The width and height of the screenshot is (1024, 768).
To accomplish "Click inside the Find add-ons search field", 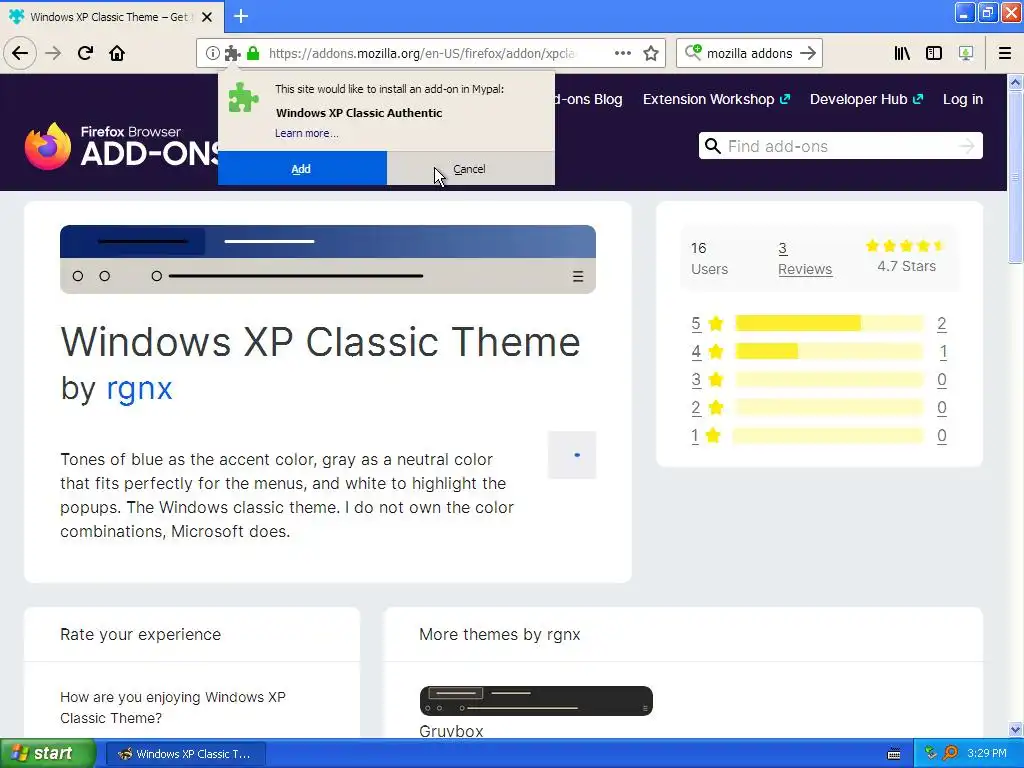I will click(x=839, y=146).
